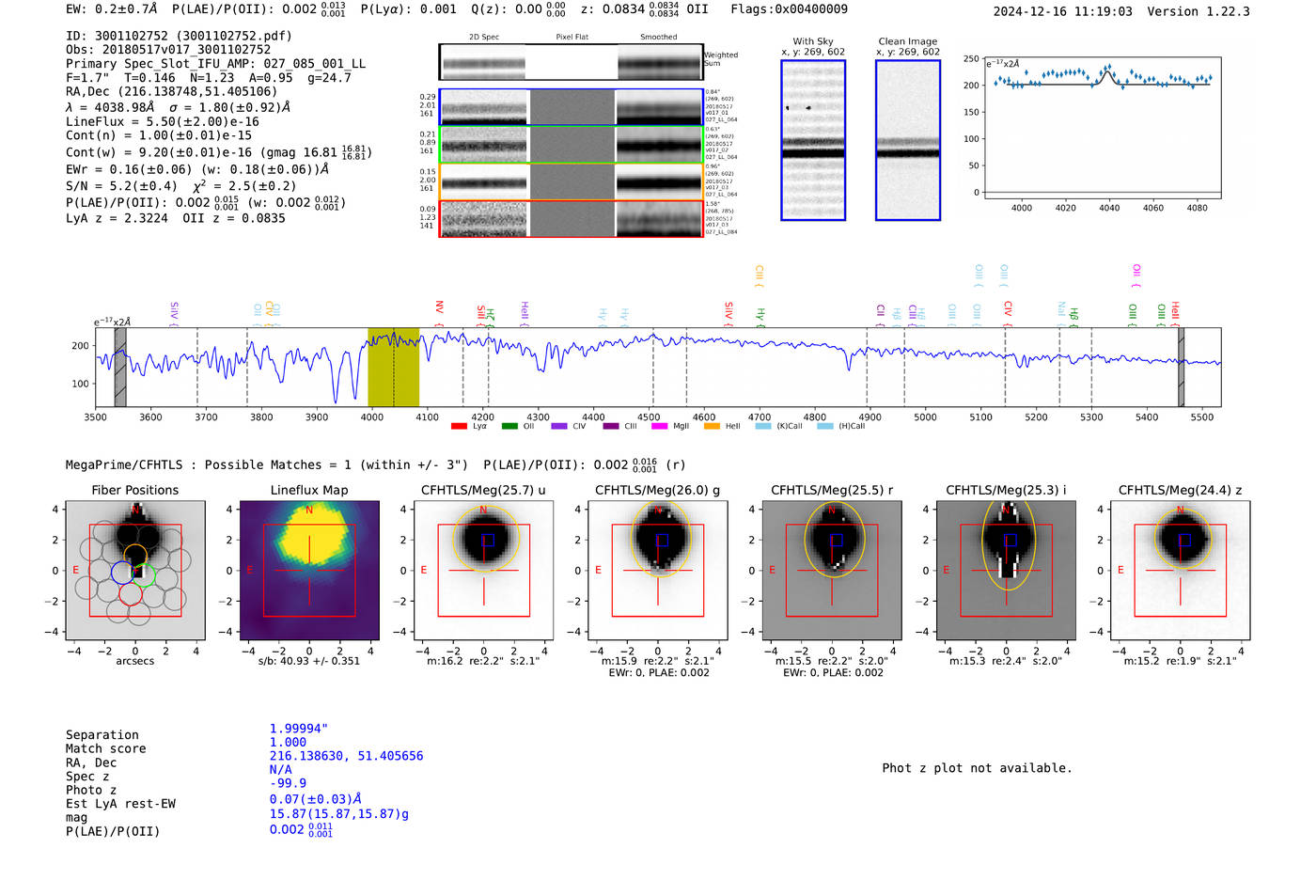This screenshot has height=896, width=1316.
Task: Click the Clean Image panel
Action: tap(907, 140)
